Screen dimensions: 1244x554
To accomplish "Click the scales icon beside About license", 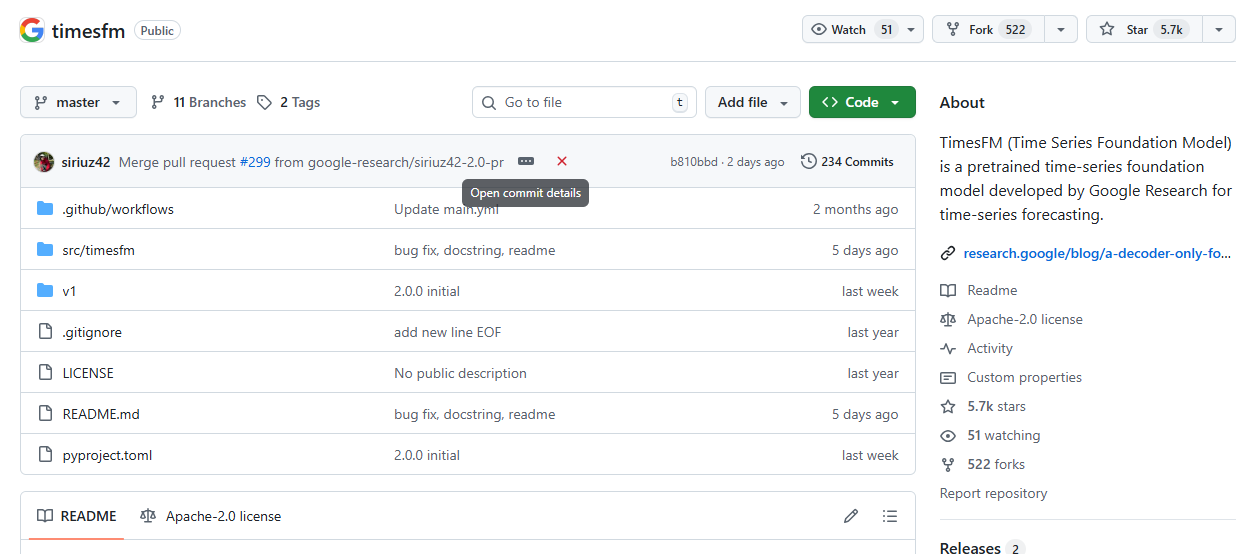I will pyautogui.click(x=948, y=319).
